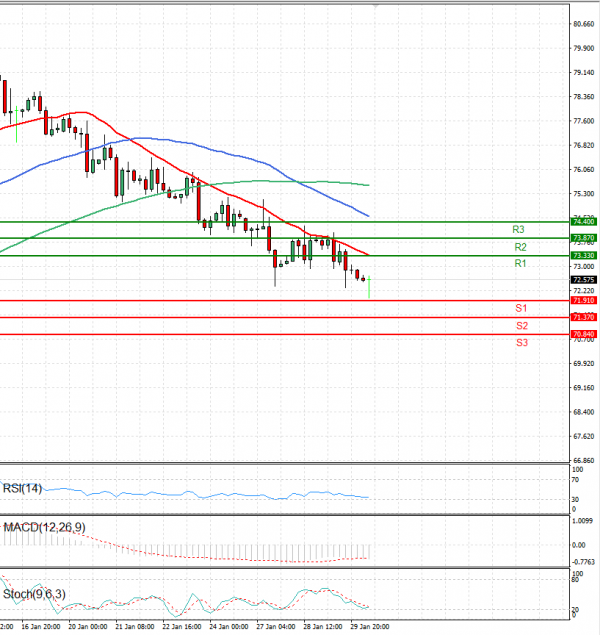600x635 pixels.
Task: Click the RSI(14) indicator label
Action: (22, 488)
